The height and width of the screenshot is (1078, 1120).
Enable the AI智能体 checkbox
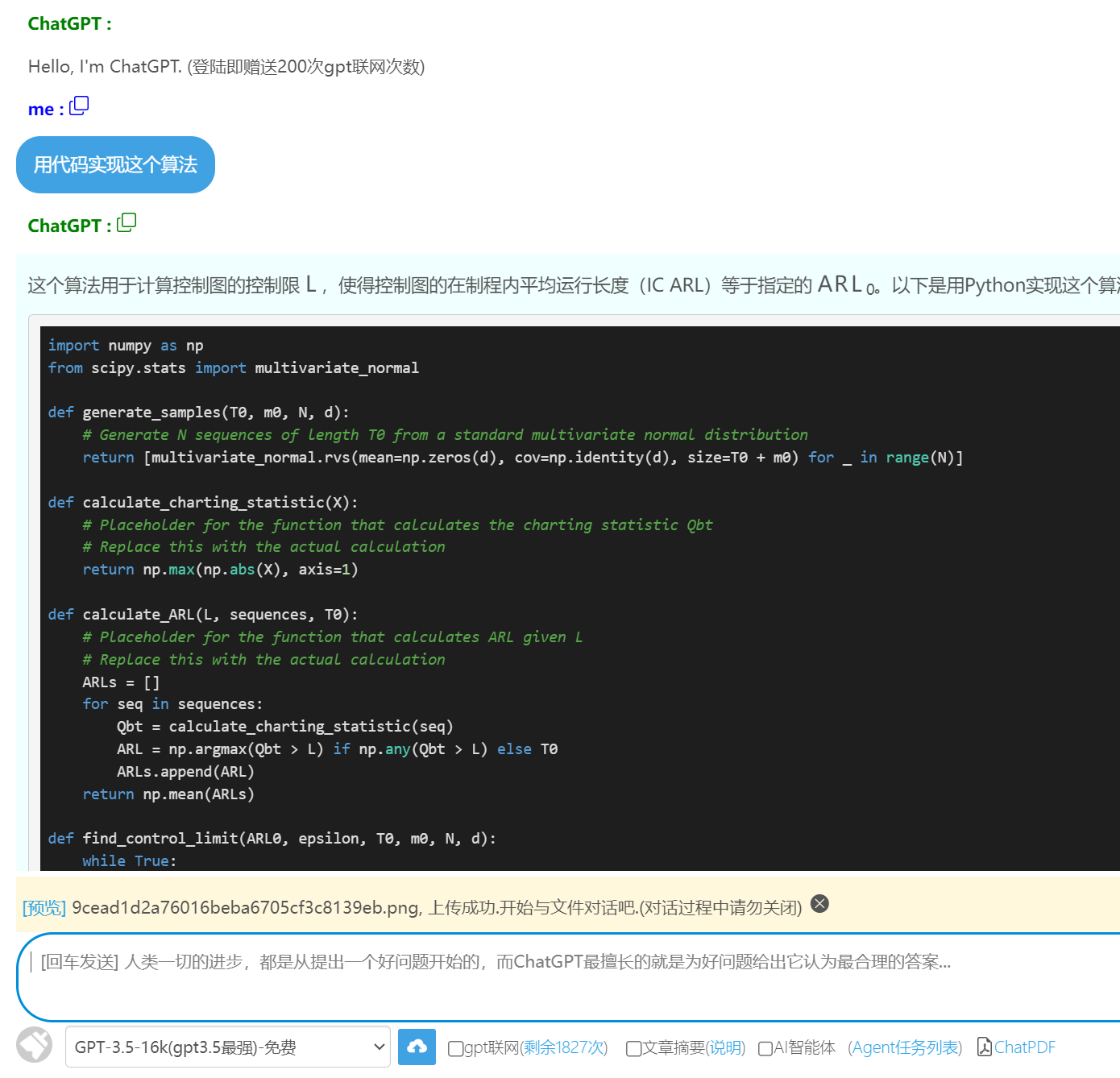point(765,1048)
